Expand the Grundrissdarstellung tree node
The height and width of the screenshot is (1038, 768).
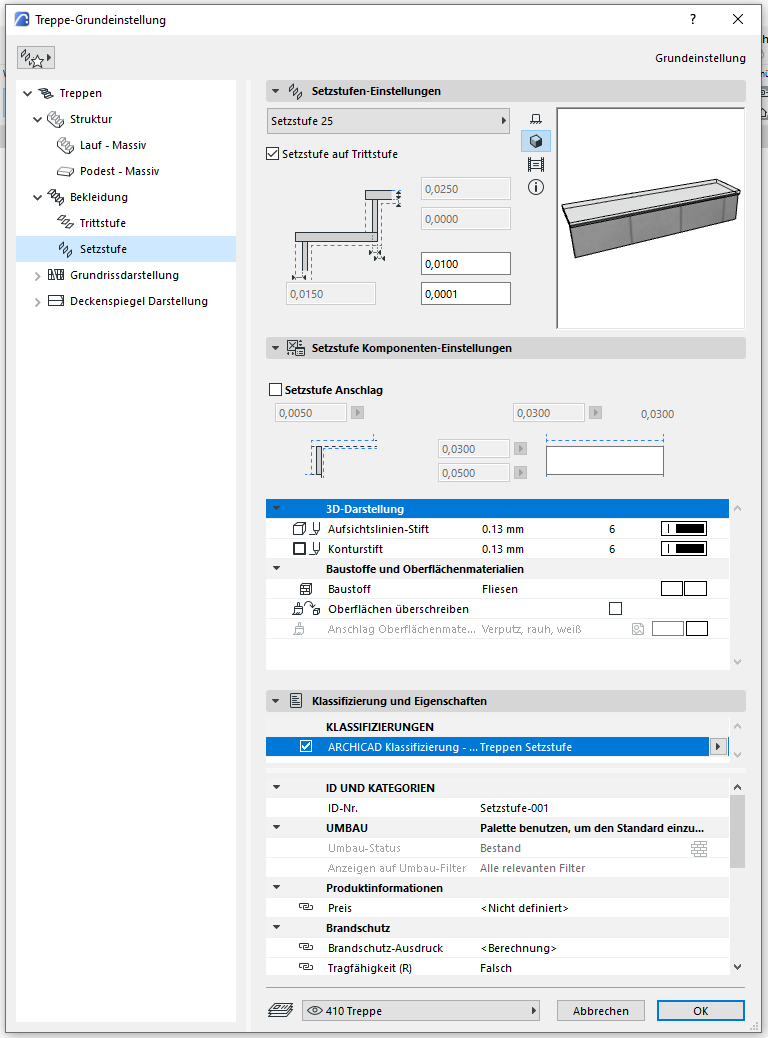tap(38, 275)
